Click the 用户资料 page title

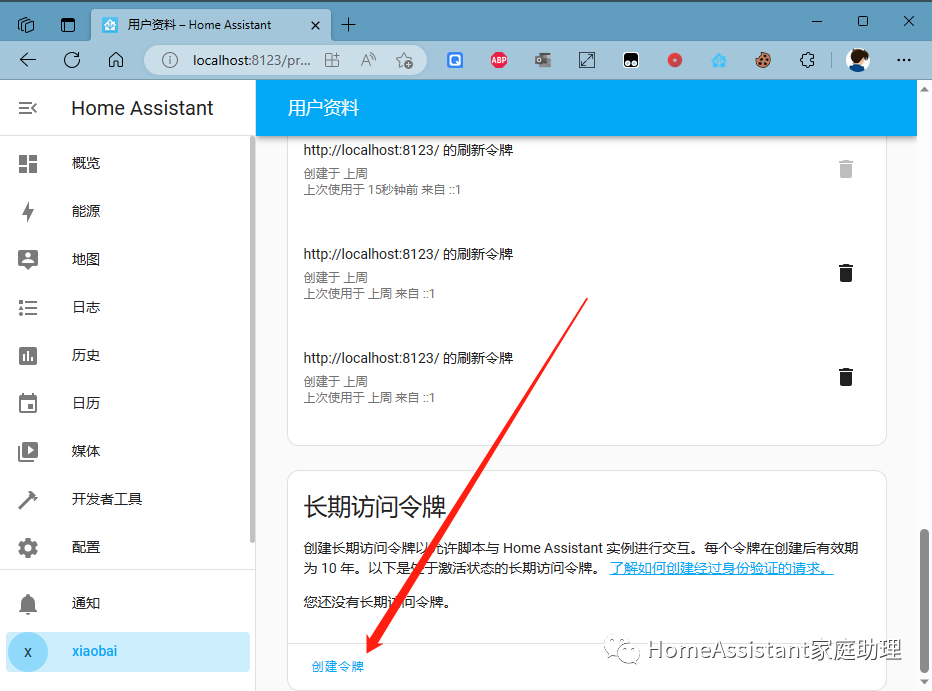pyautogui.click(x=323, y=108)
